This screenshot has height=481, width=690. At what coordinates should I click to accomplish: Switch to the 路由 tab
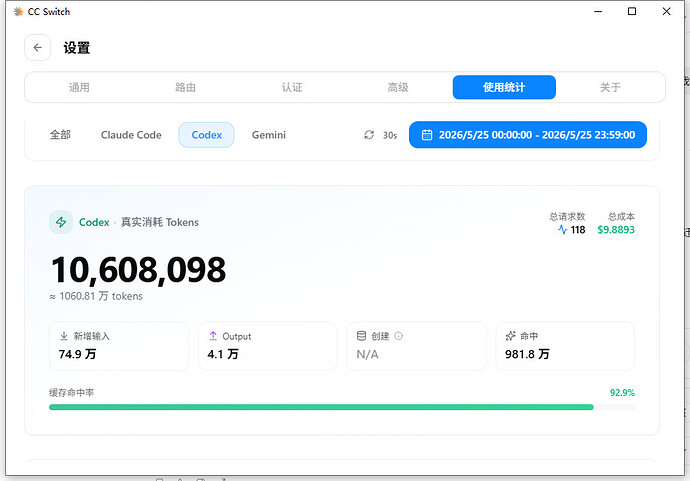coord(185,87)
